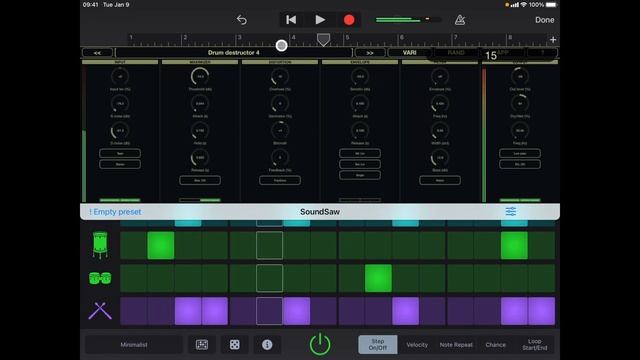640x360 pixels.
Task: Adjust the Dry/Wet knob in the output section
Action: (x=520, y=104)
